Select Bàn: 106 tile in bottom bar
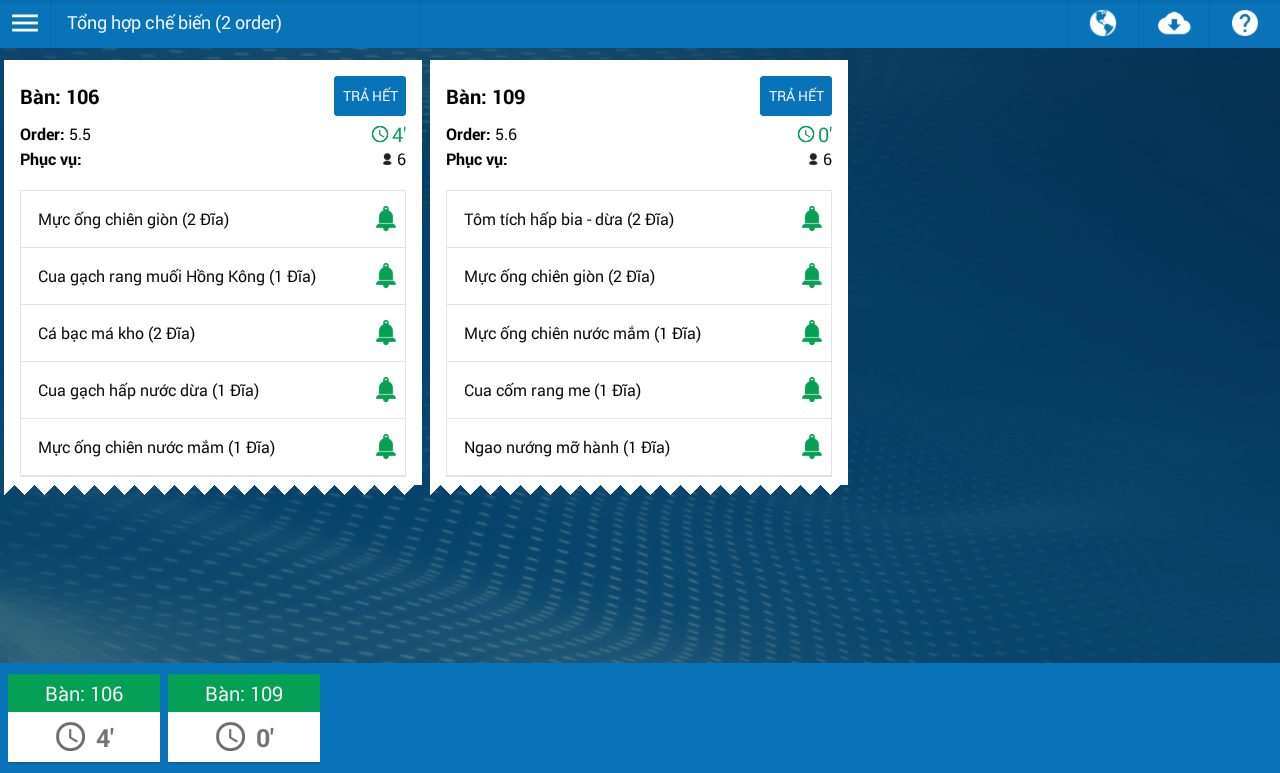1280x773 pixels. [84, 718]
